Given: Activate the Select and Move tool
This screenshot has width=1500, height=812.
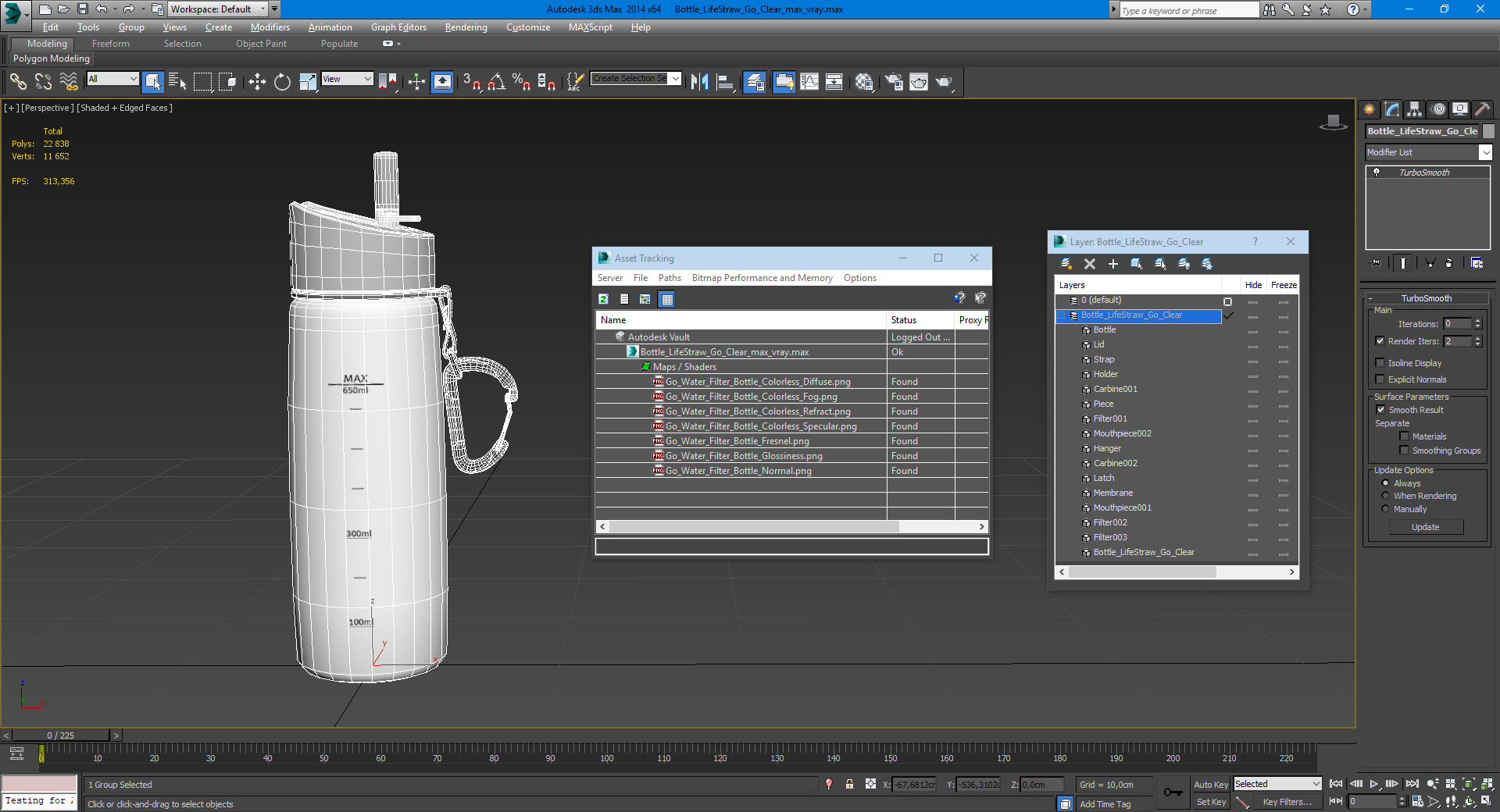Looking at the screenshot, I should click(x=257, y=81).
